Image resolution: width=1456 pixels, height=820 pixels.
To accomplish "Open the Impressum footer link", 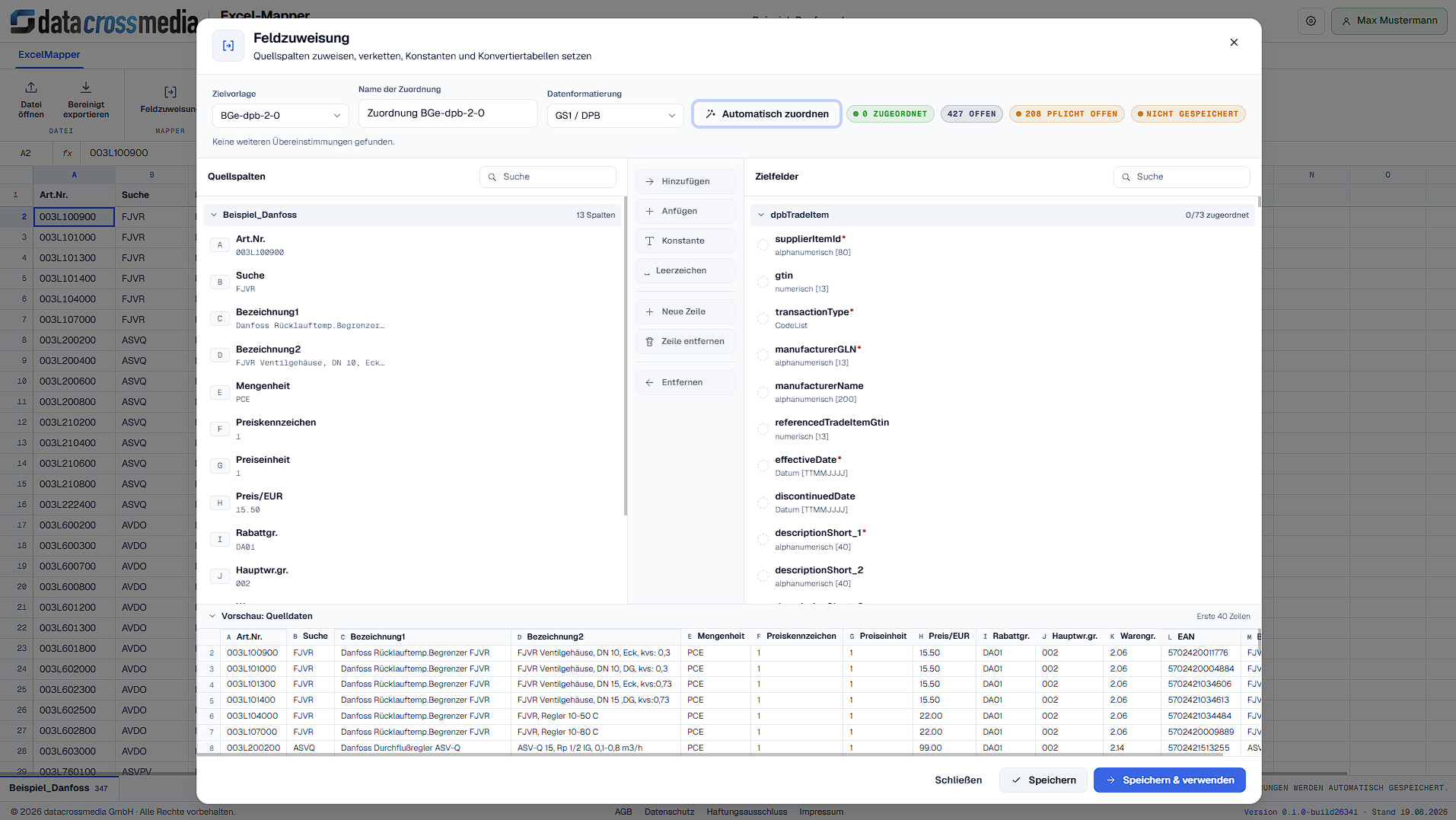I will click(821, 812).
